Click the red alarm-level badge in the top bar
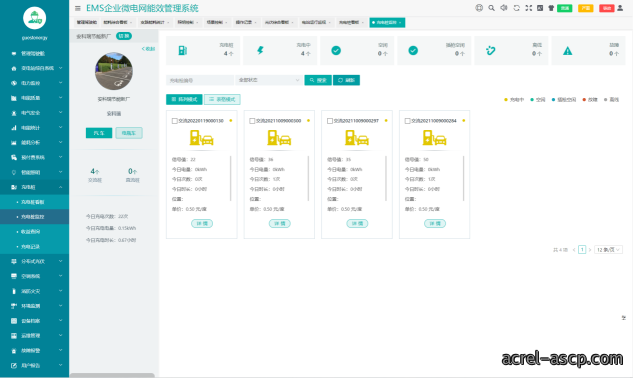This screenshot has height=378, width=633. [x=607, y=8]
